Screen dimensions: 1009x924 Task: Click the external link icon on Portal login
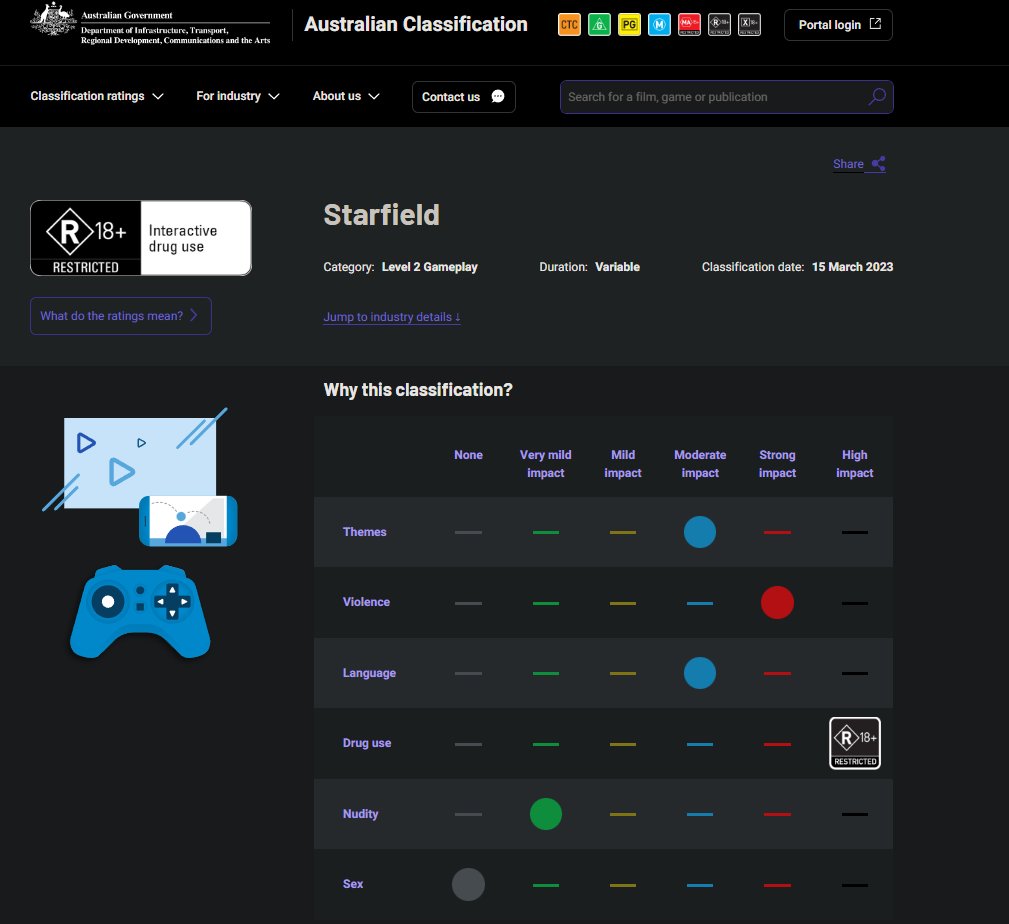click(x=875, y=24)
